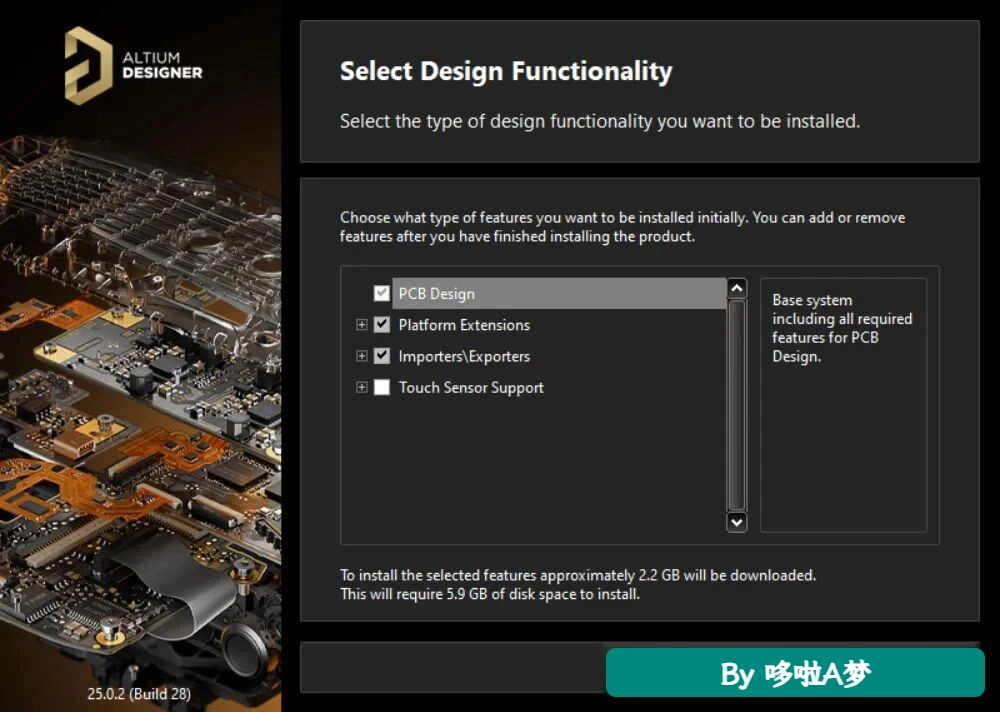Screen dimensions: 1000x712
Task: Click the feature list scroll-down arrow
Action: pos(737,522)
